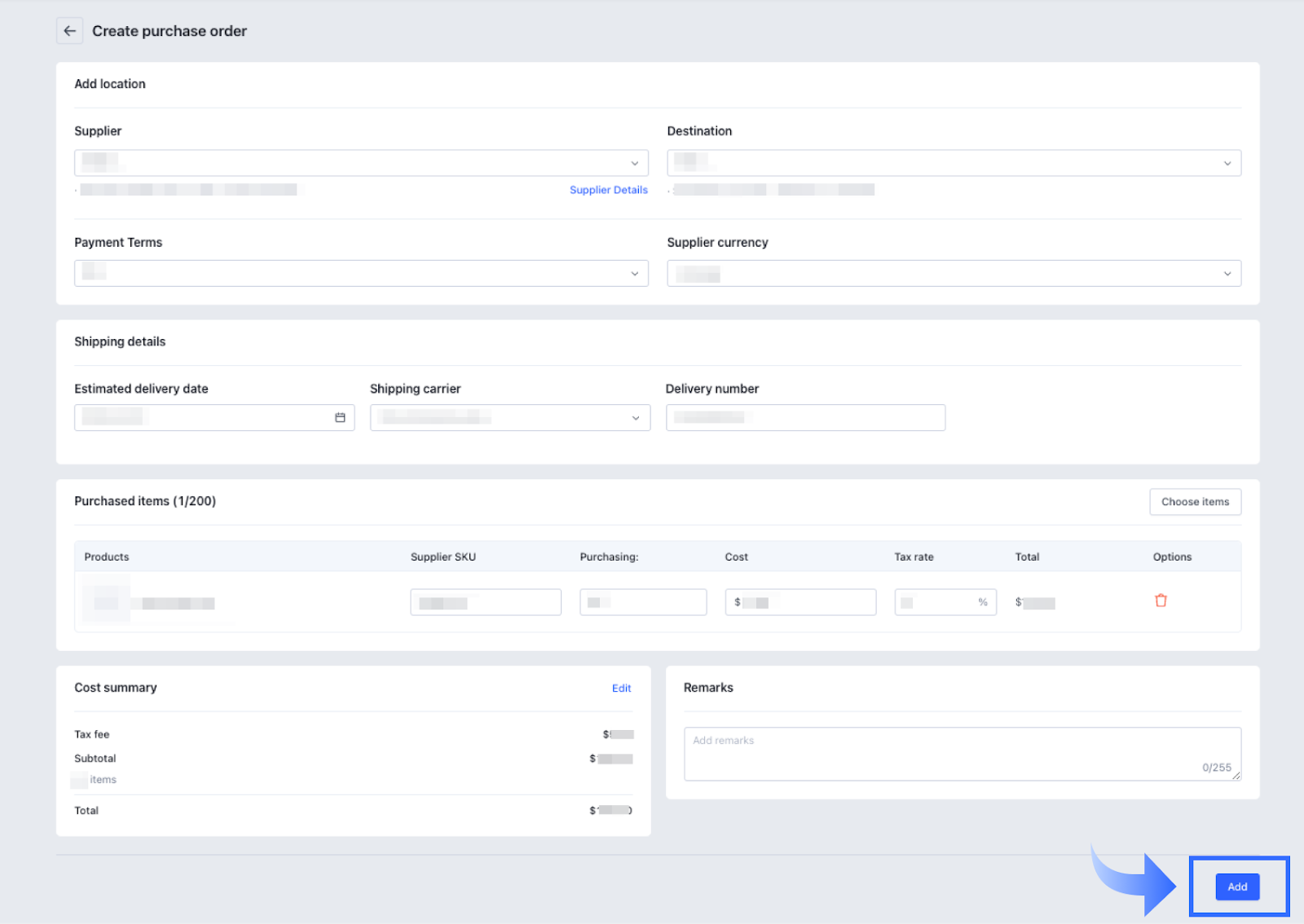Click the Choose items button

click(1195, 502)
